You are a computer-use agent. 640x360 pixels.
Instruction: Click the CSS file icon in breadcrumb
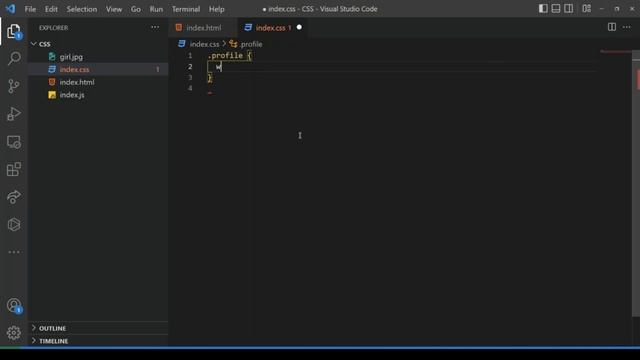click(x=182, y=44)
